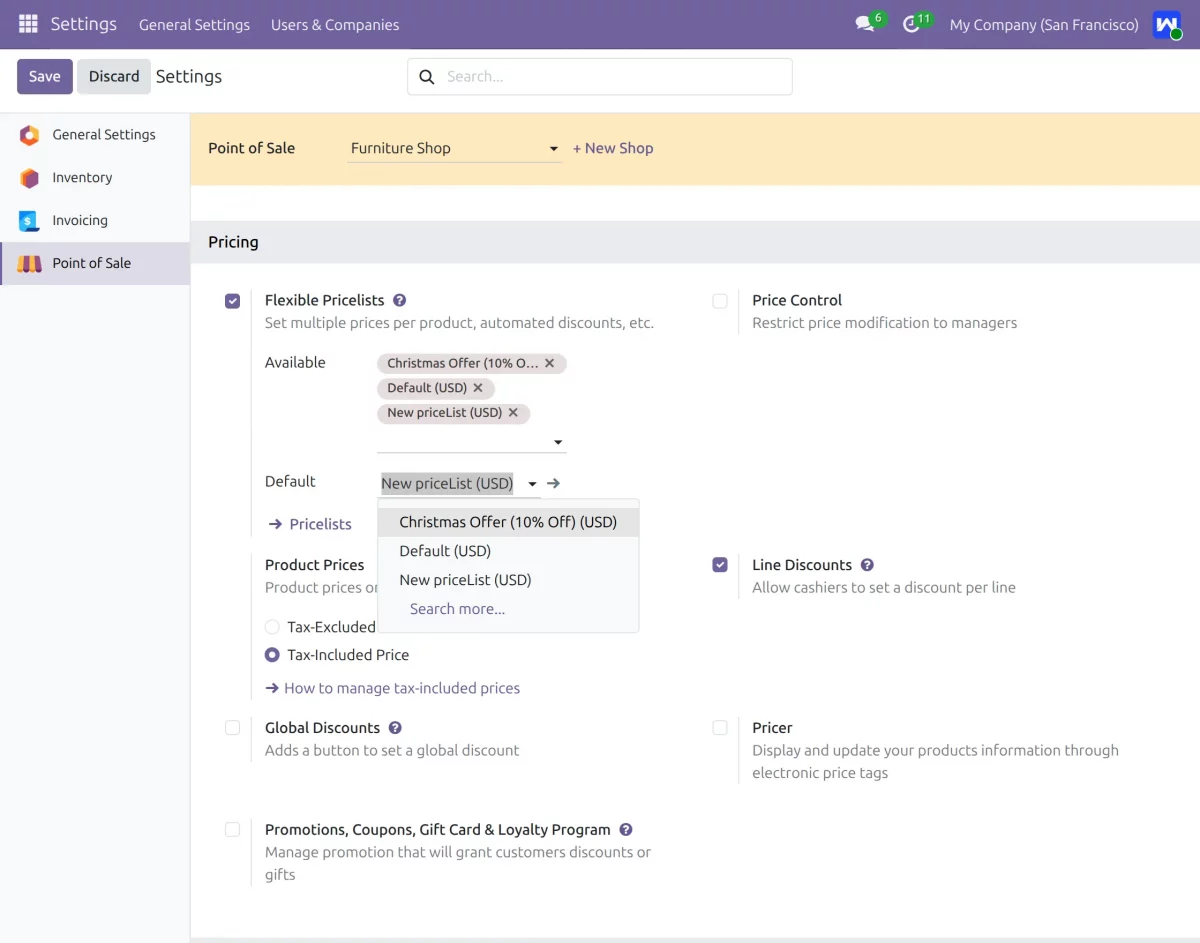The width and height of the screenshot is (1200, 943).
Task: Click Search more... in the dropdown
Action: pos(508,609)
